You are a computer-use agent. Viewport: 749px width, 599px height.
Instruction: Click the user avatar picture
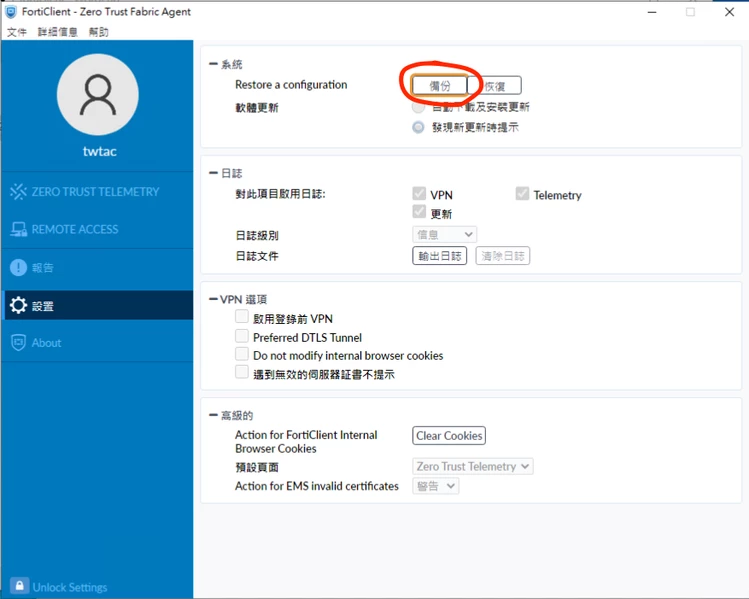click(98, 95)
